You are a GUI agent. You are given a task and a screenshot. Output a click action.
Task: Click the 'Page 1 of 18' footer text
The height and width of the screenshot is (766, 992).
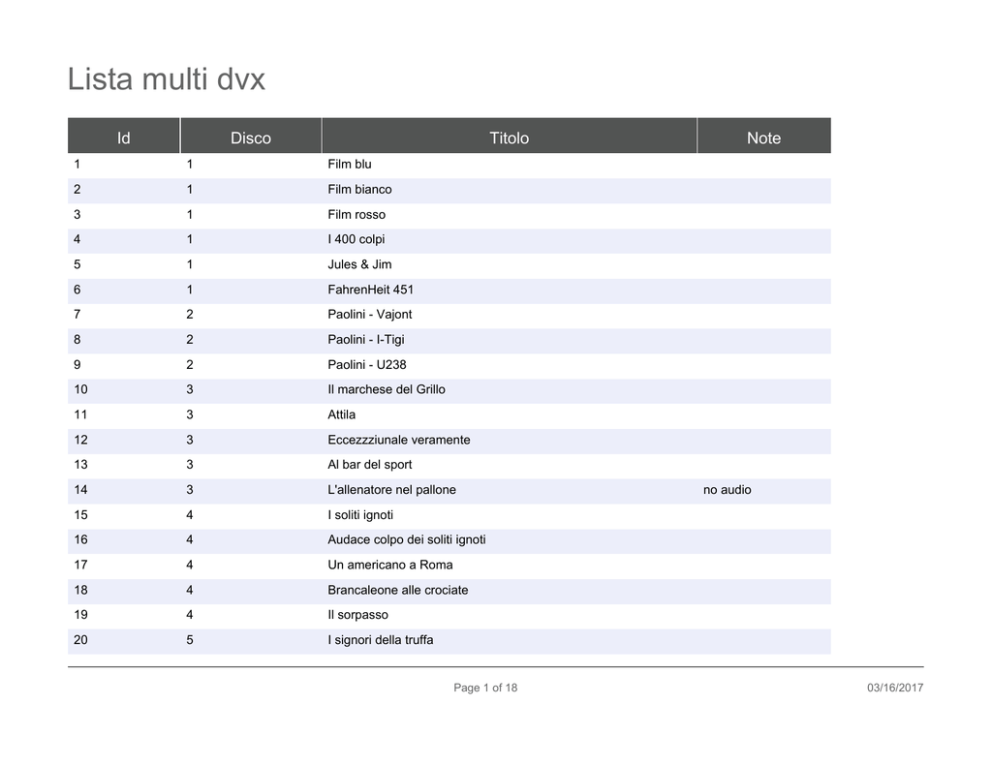coord(485,688)
